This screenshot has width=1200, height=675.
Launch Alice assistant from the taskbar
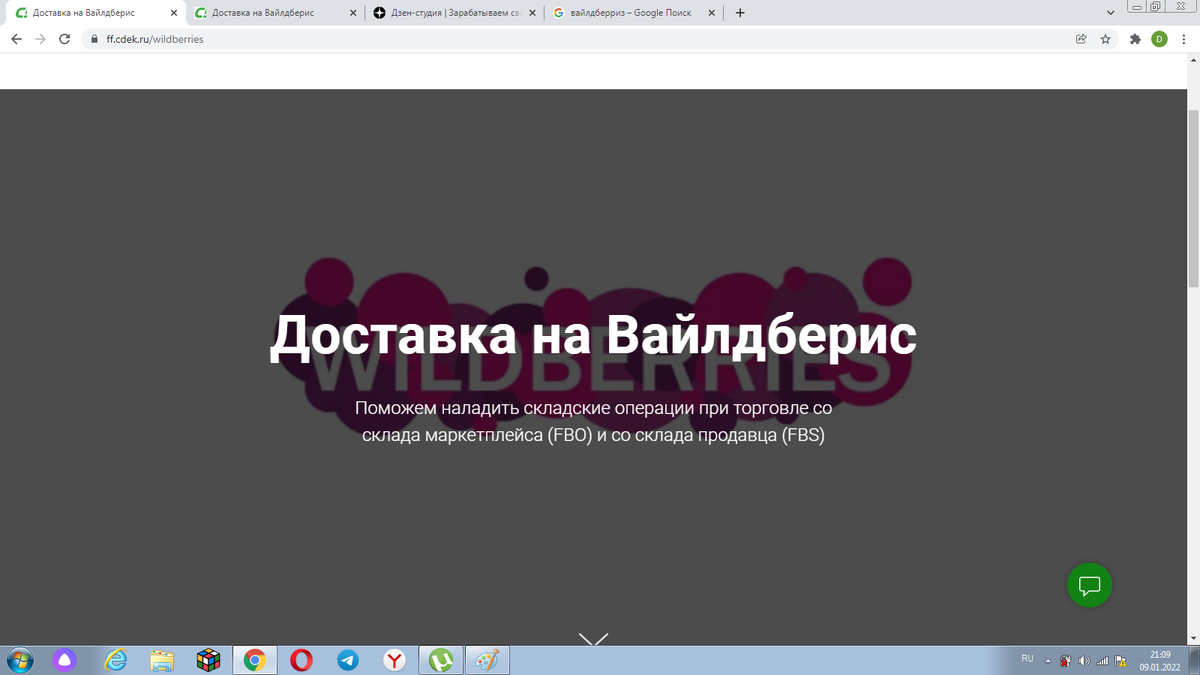tap(65, 660)
